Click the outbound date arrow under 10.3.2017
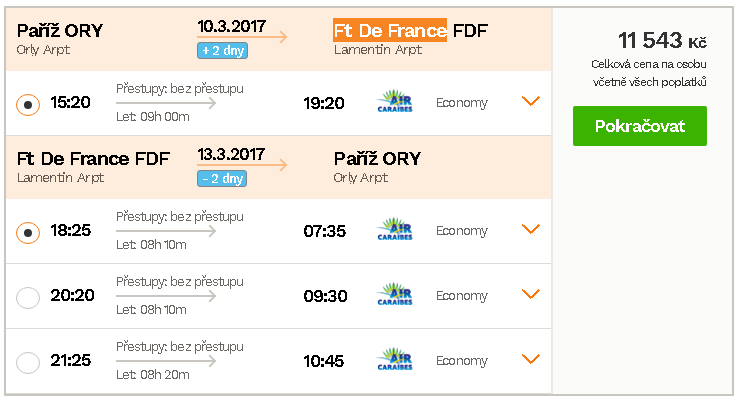 242,37
